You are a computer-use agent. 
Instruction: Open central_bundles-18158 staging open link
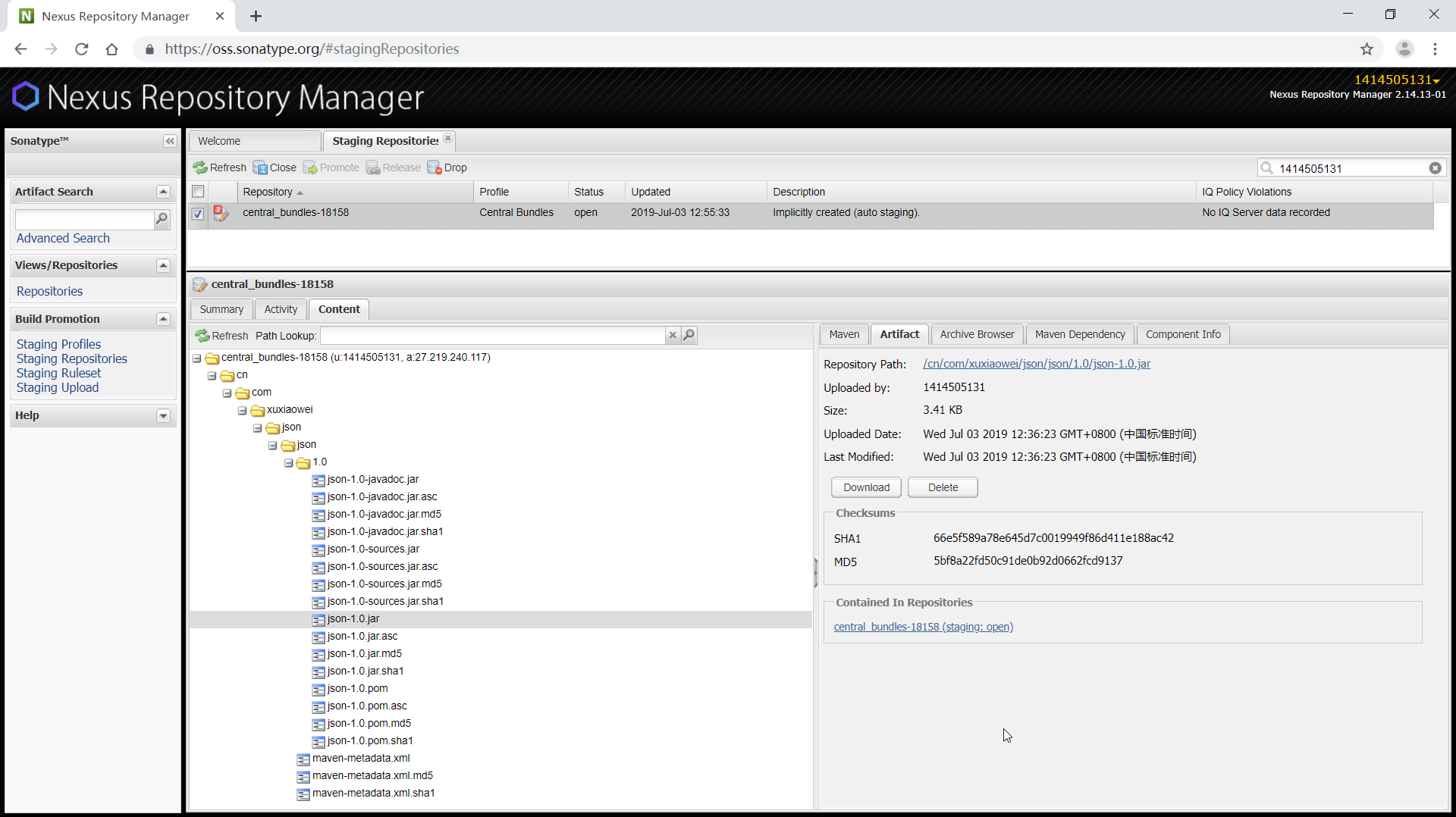pos(923,627)
